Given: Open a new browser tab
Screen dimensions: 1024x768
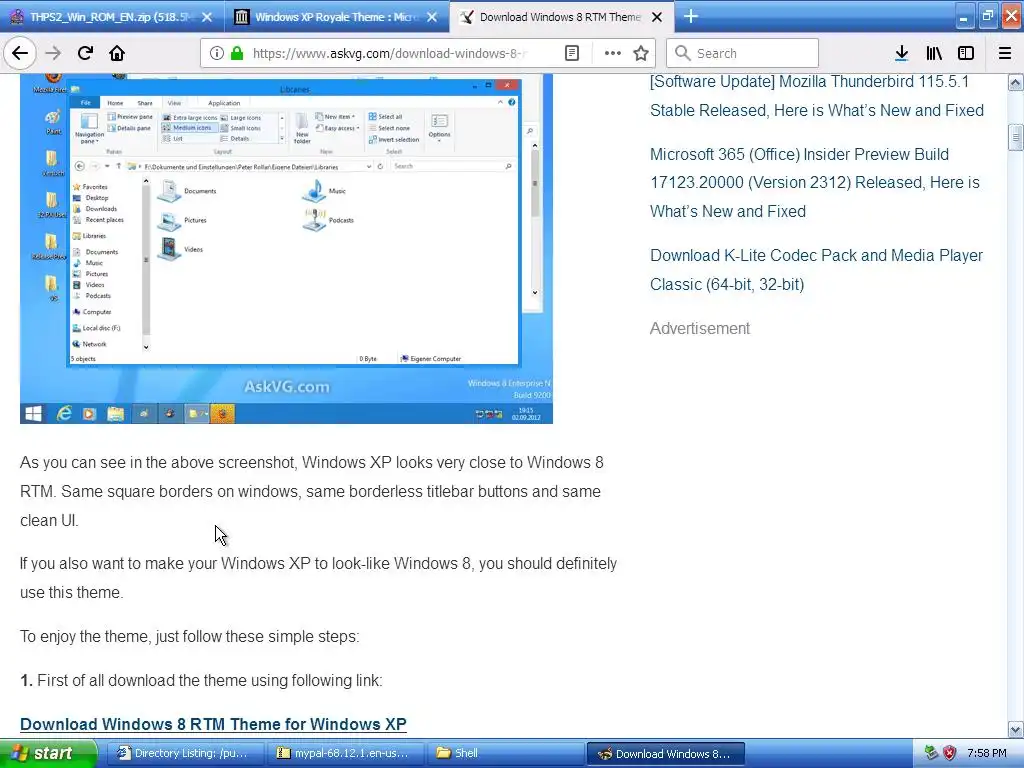Looking at the screenshot, I should [x=690, y=17].
